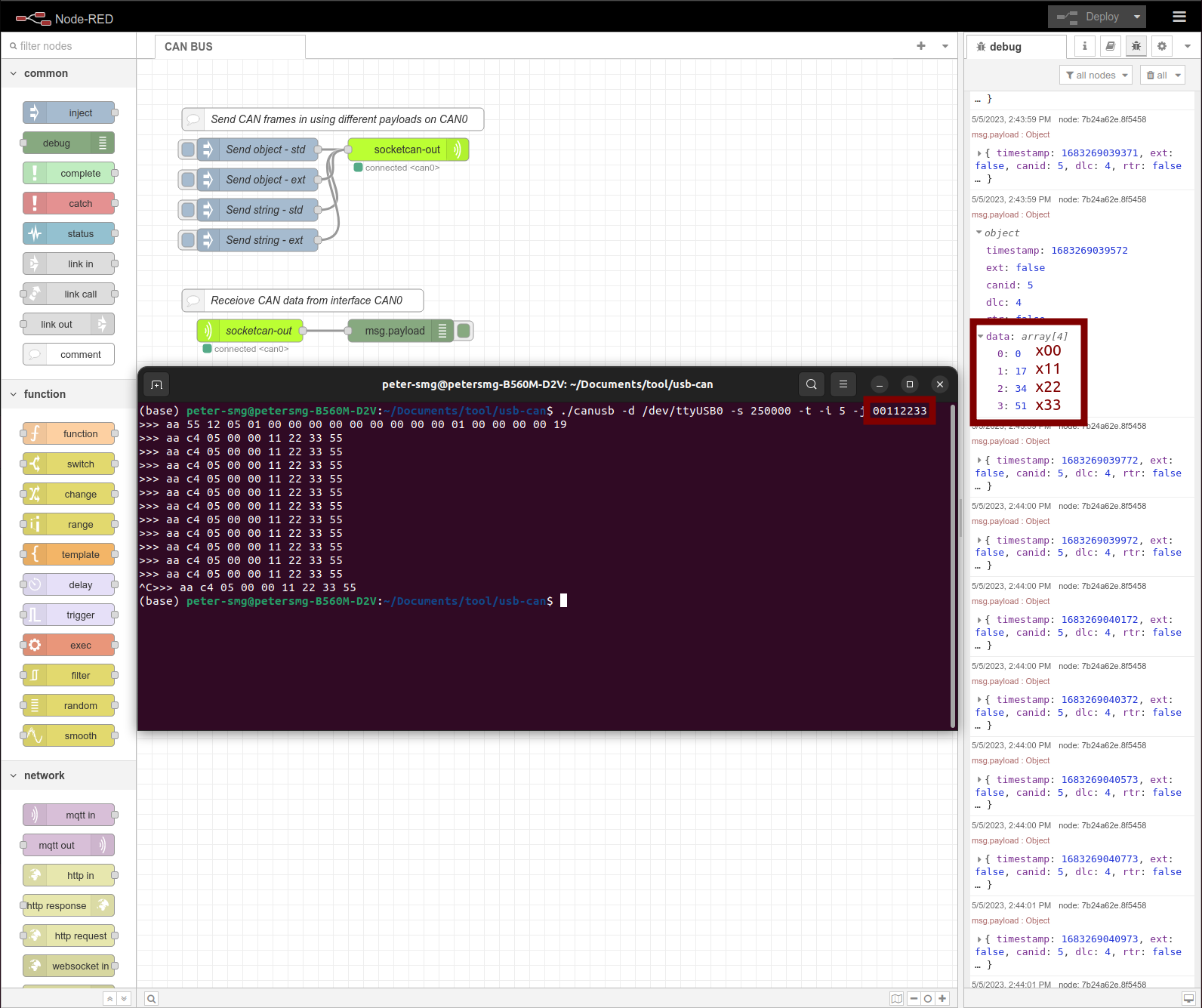1202x1008 pixels.
Task: Click the search flows magnifier in footer
Action: click(151, 999)
